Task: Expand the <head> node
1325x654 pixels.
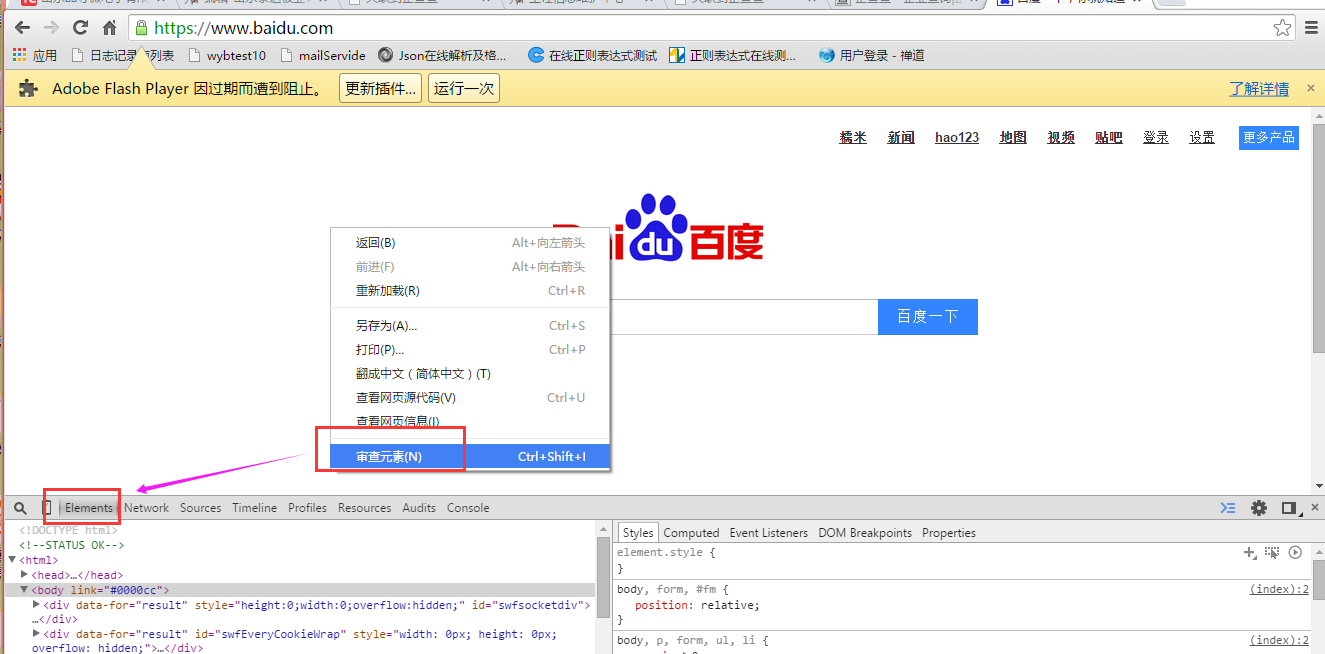Action: (x=24, y=575)
